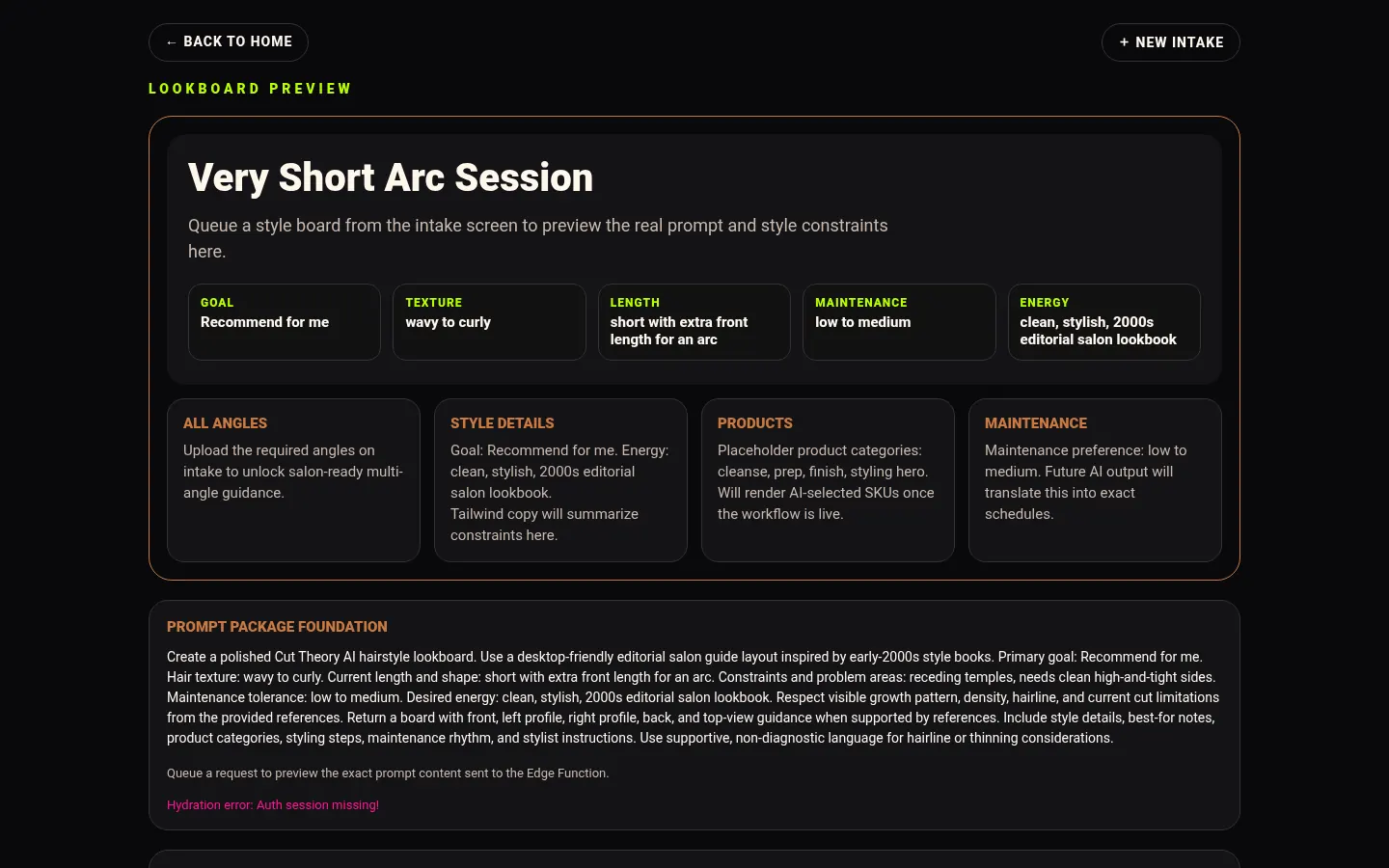This screenshot has height=868, width=1389.
Task: Click the Very Short Arc Session title
Action: coord(391,177)
